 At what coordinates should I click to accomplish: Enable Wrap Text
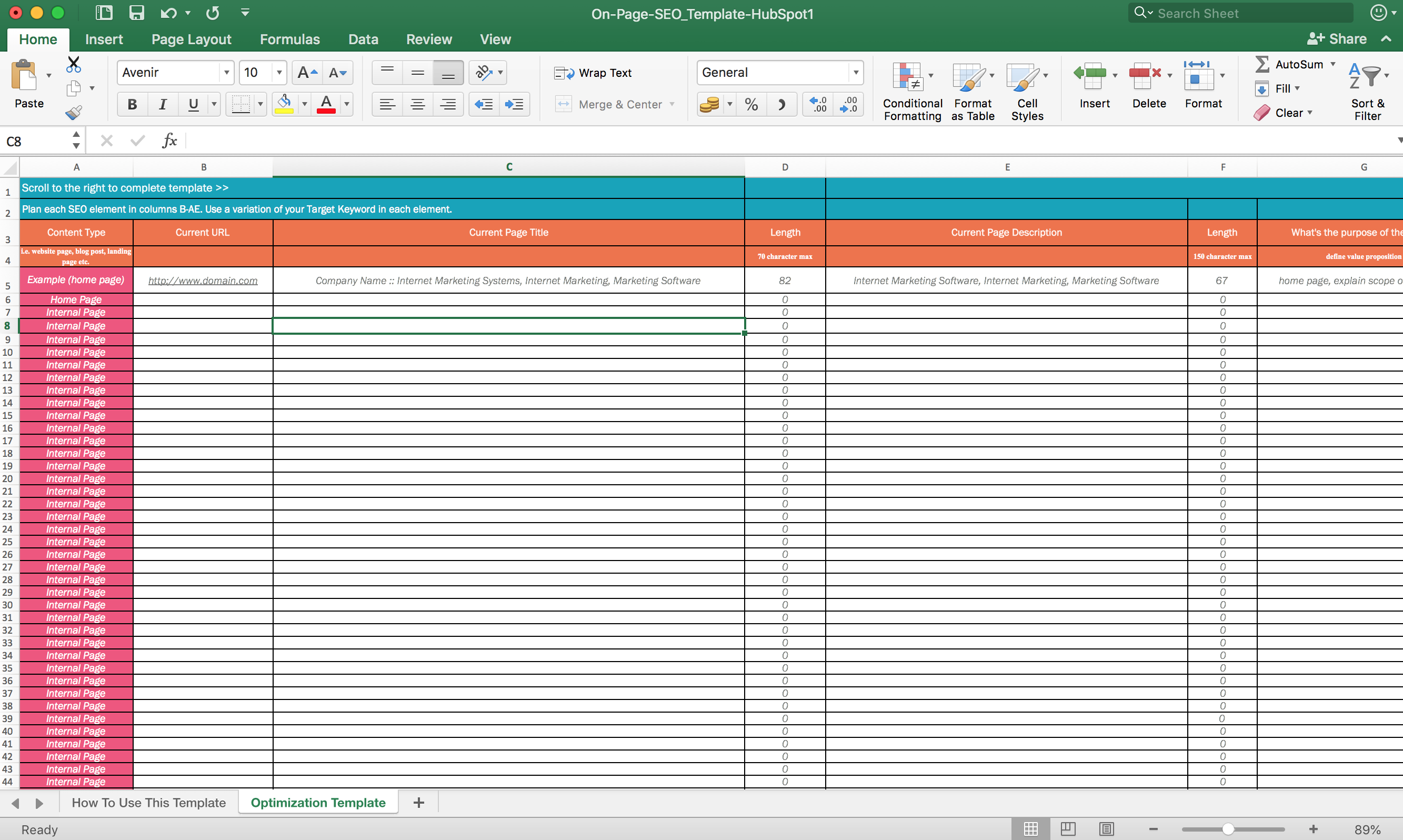coord(593,73)
